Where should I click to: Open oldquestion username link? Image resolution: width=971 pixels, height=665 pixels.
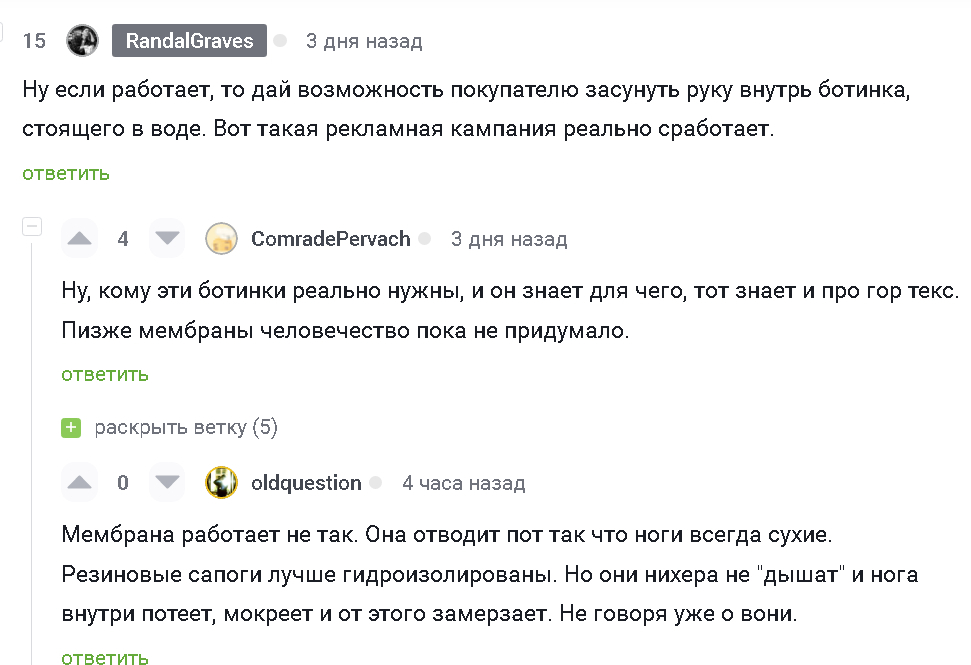coord(306,483)
